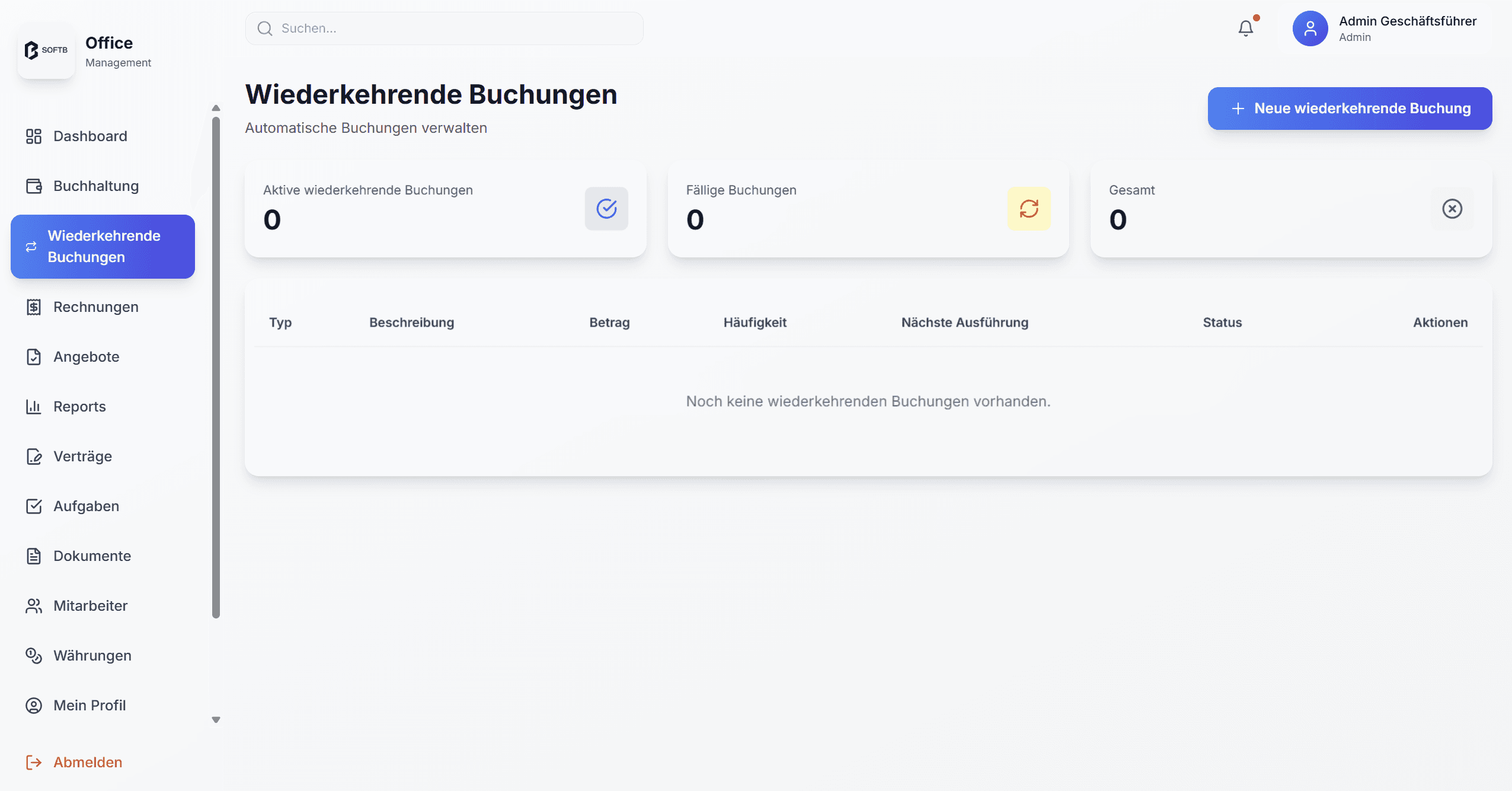Click the notification bell icon

point(1245,28)
